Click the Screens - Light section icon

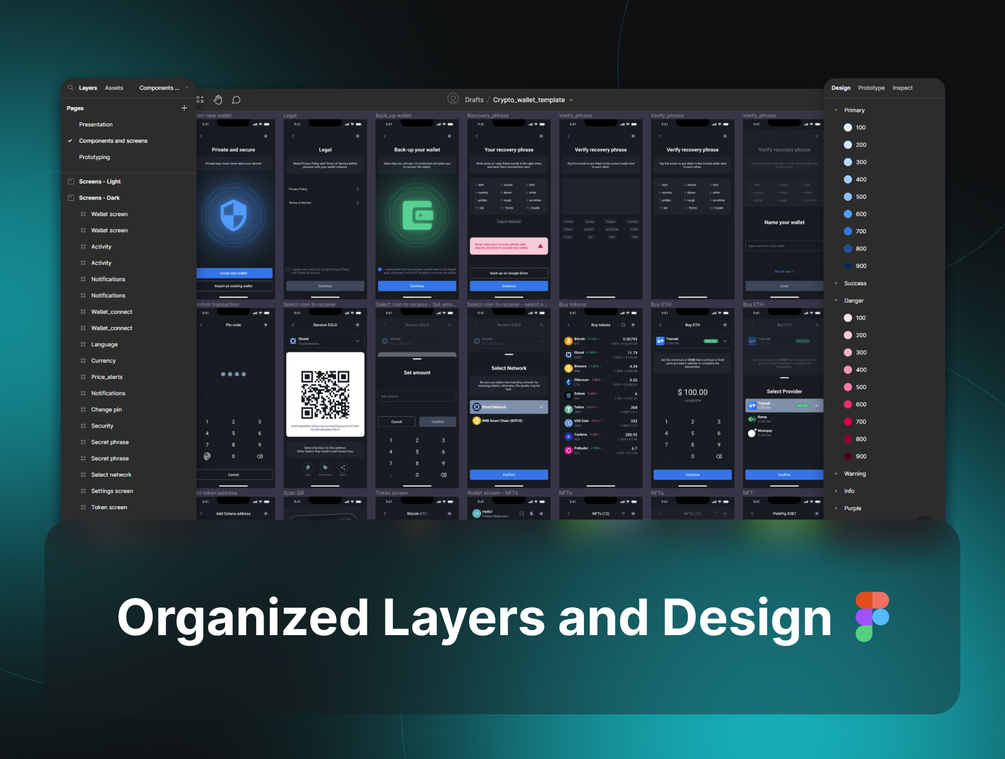pyautogui.click(x=71, y=181)
